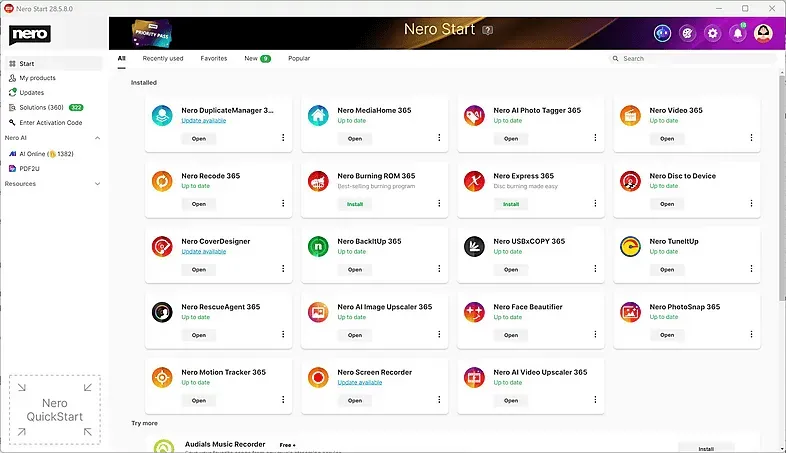This screenshot has height=453, width=786.
Task: Click the Priority Pass card banner
Action: point(152,34)
